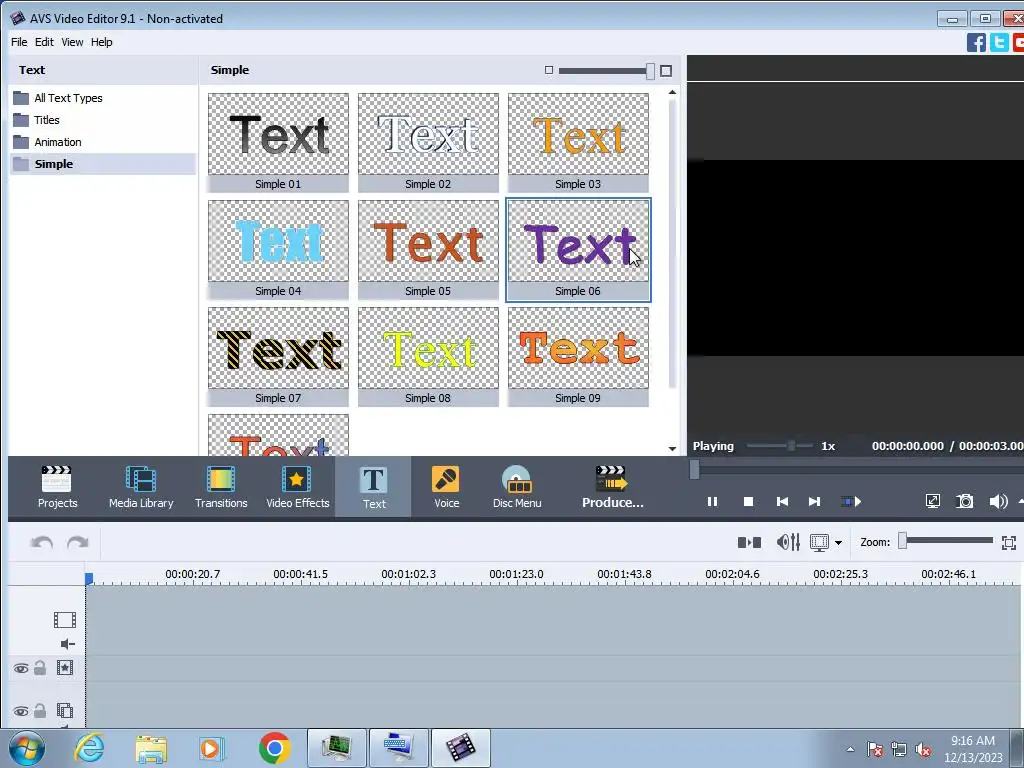Mute the preview volume speaker
Screen dimensions: 1024x768
coord(998,502)
